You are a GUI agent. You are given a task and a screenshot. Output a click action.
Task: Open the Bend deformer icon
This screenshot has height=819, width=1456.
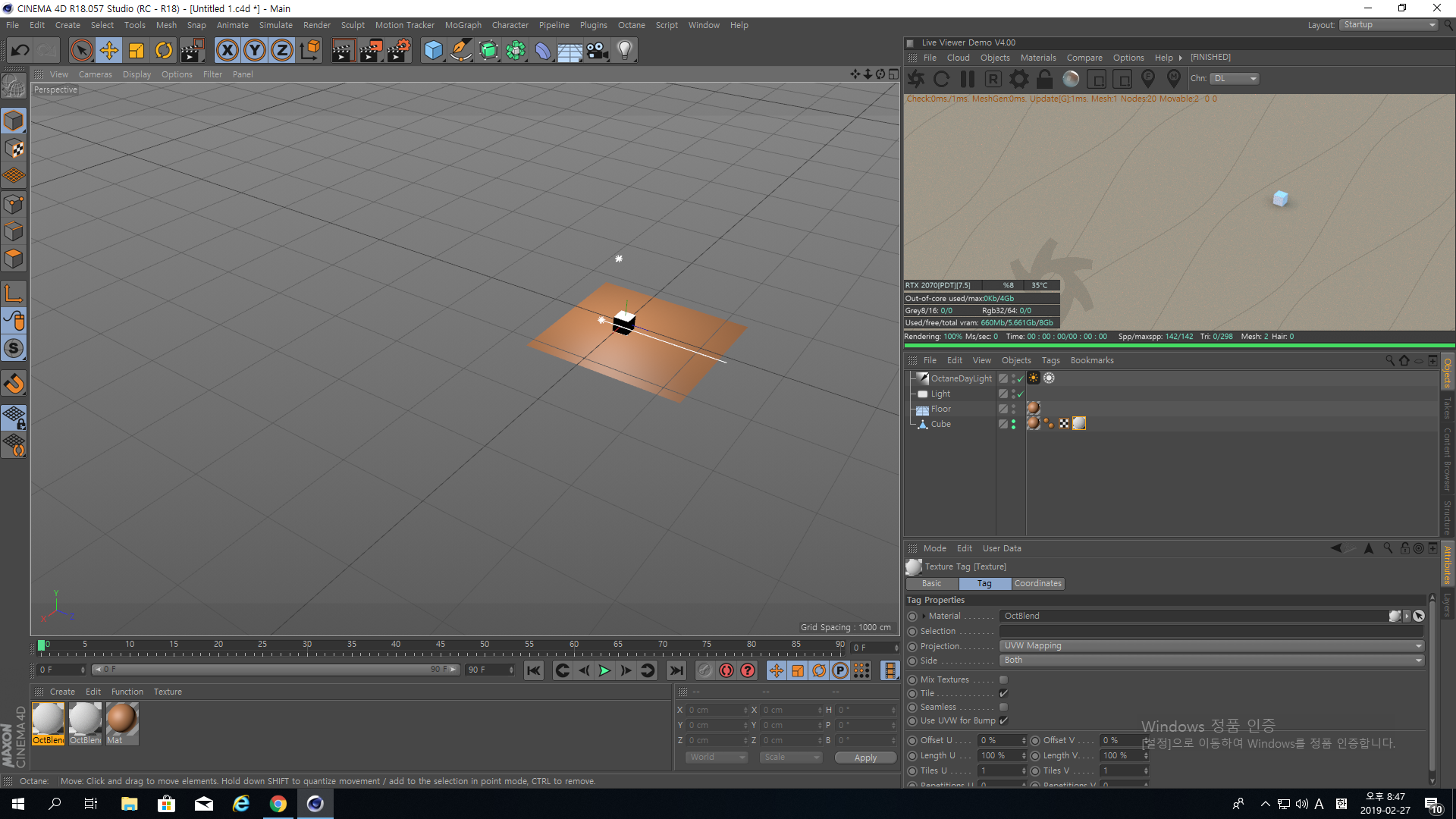click(x=543, y=51)
